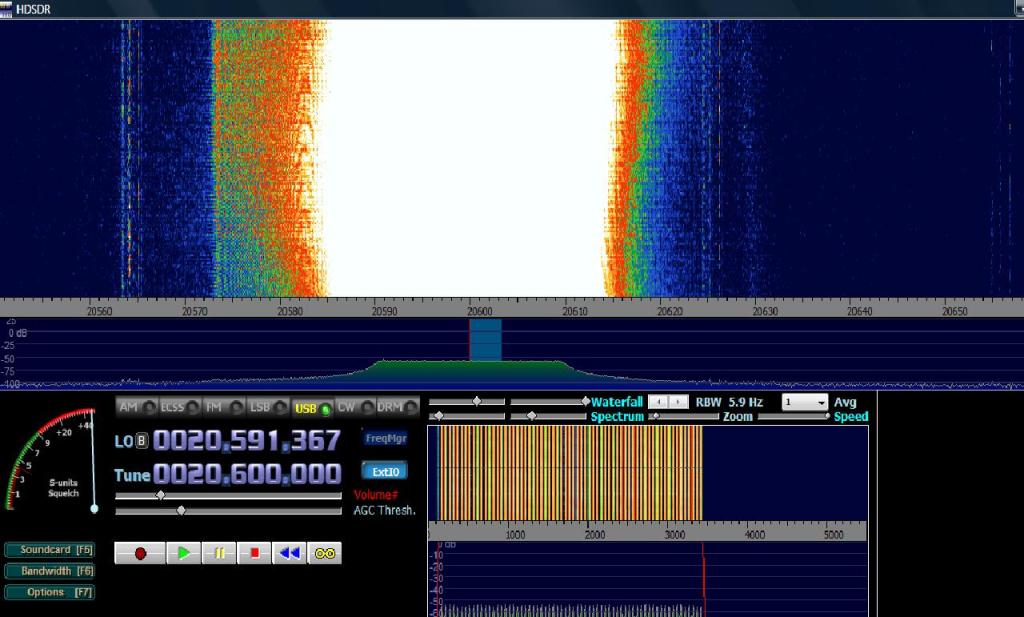Click the LO B indicator icon
The height and width of the screenshot is (617, 1024).
[142, 440]
